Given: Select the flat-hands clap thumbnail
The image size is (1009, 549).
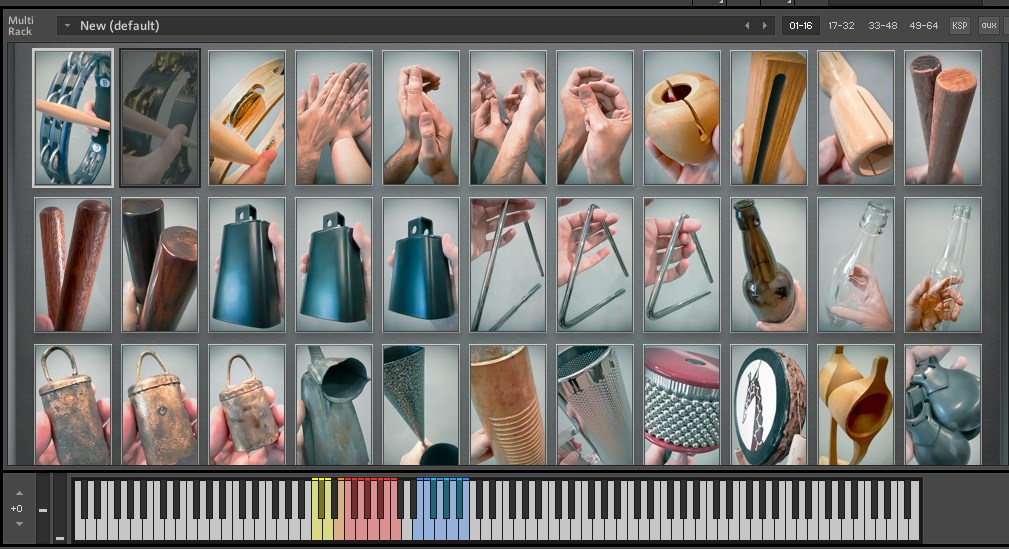Looking at the screenshot, I should (x=334, y=118).
